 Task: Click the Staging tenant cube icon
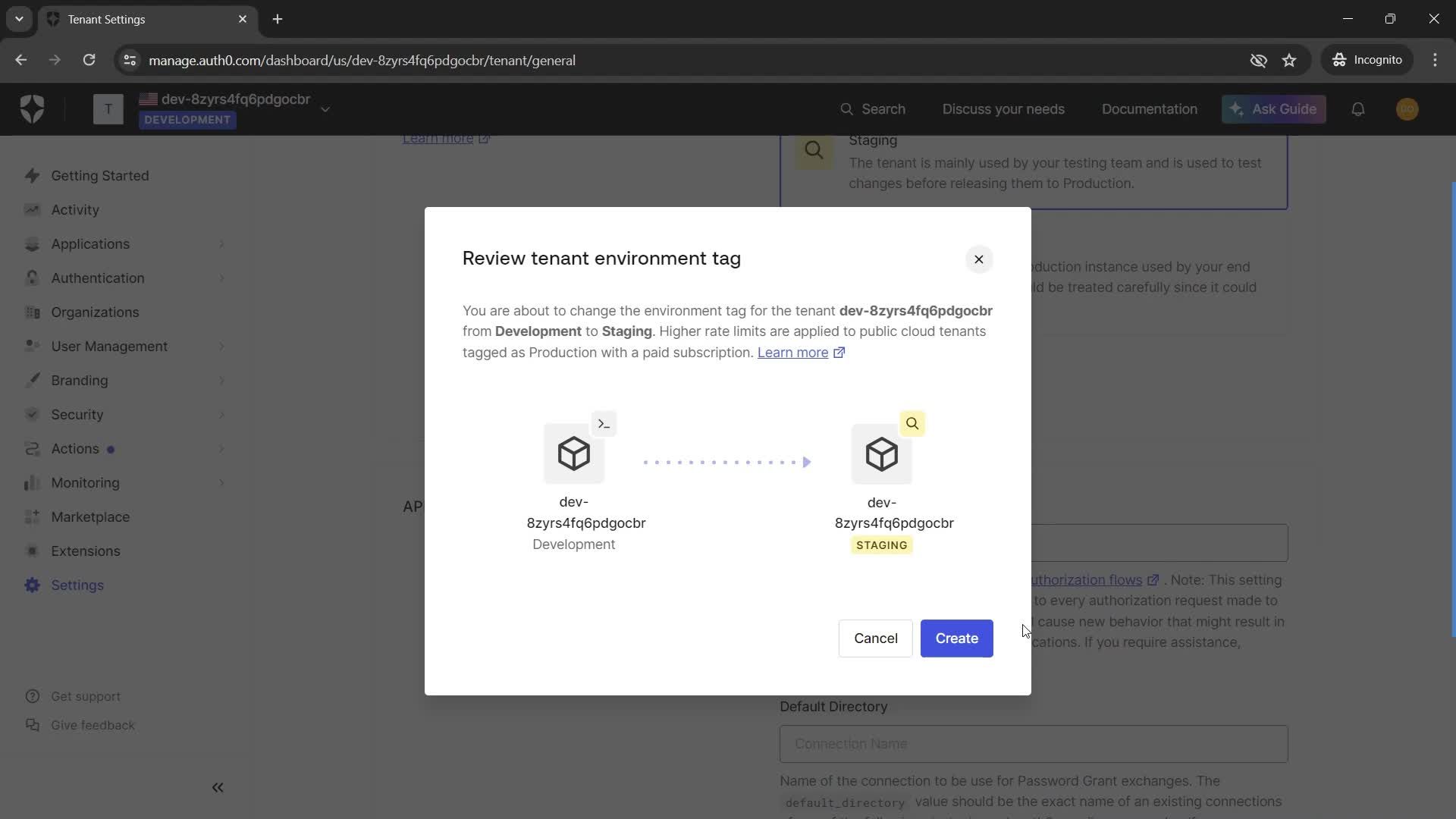[x=881, y=454]
